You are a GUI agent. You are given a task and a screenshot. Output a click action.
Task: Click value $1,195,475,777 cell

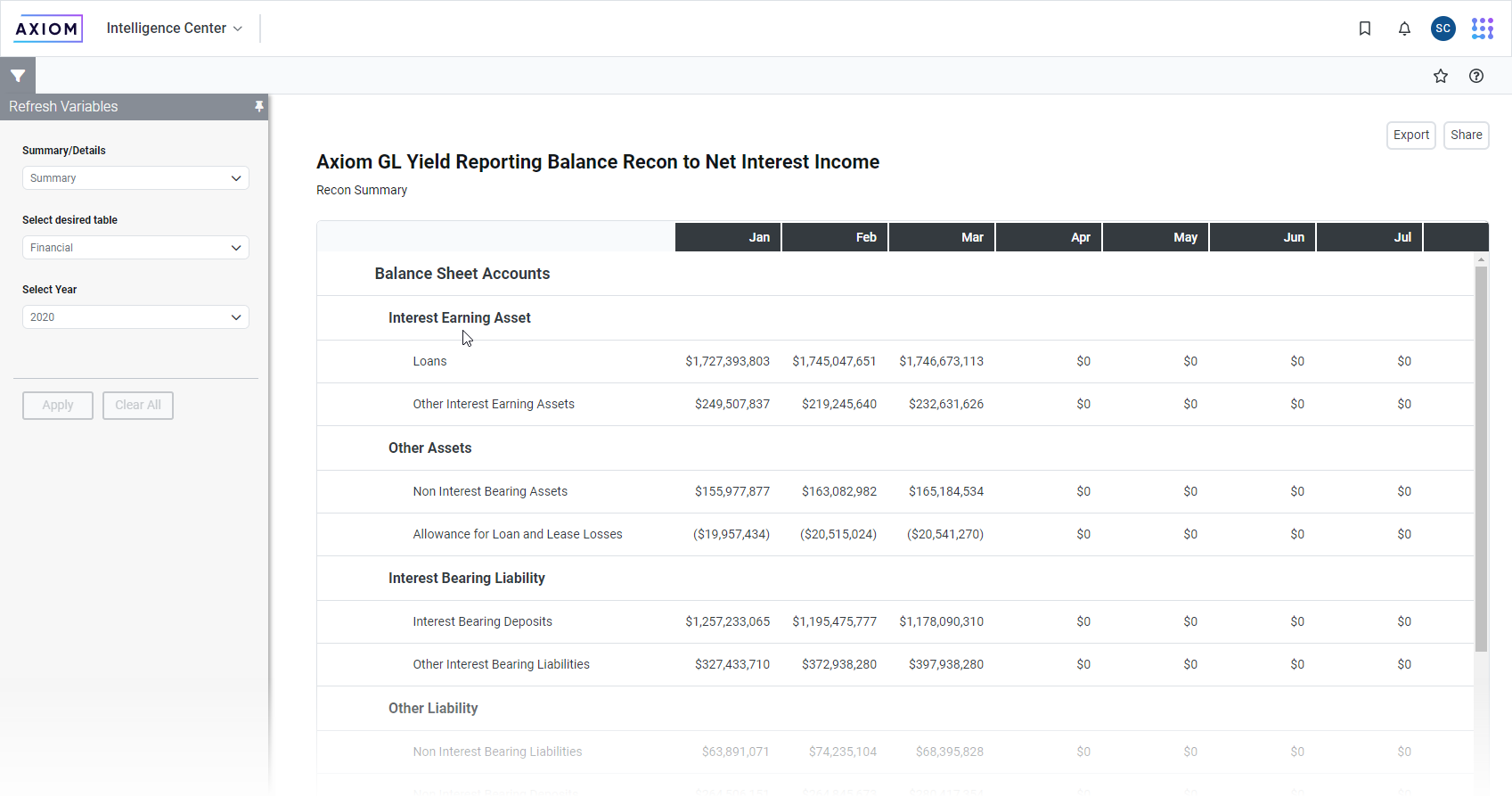tap(834, 621)
